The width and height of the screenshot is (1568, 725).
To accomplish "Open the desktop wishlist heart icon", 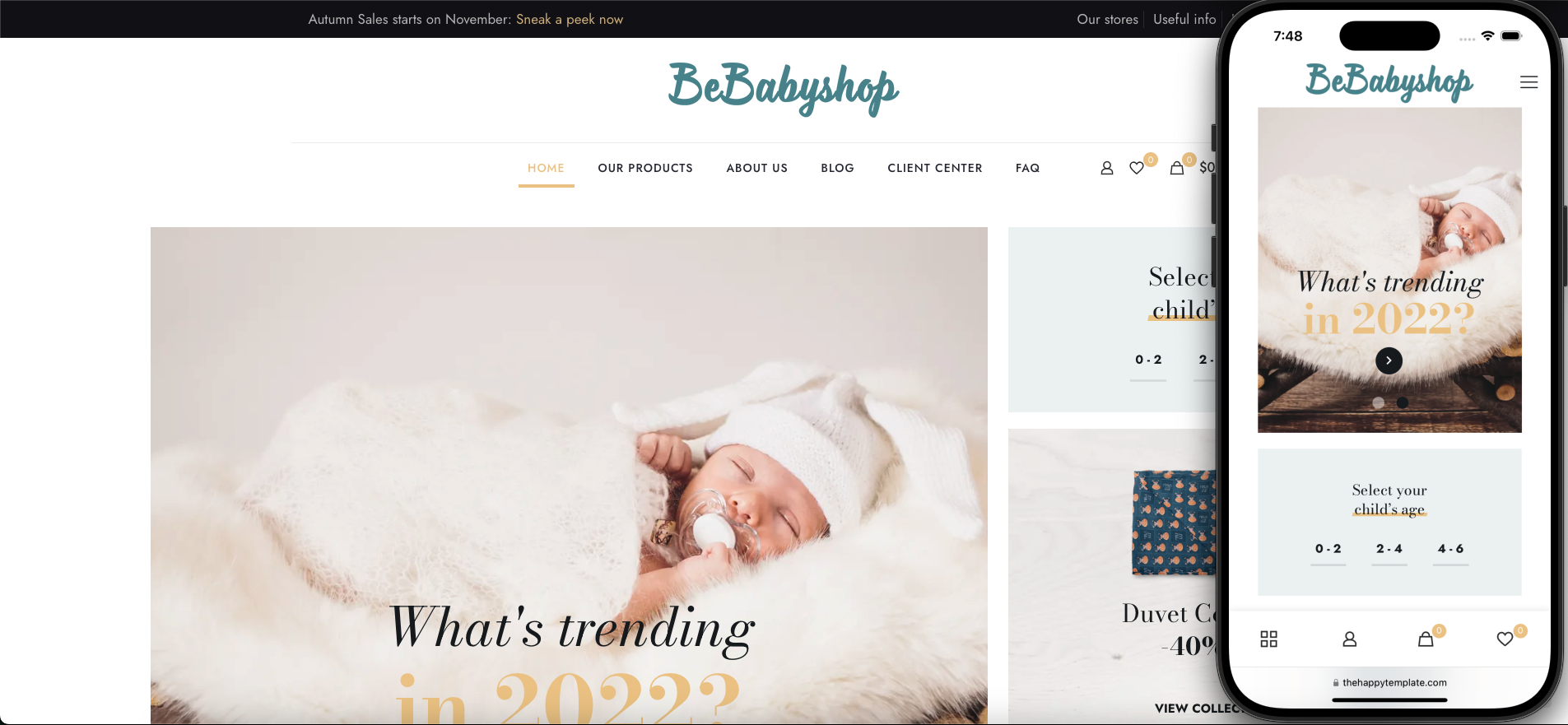I will [x=1137, y=168].
